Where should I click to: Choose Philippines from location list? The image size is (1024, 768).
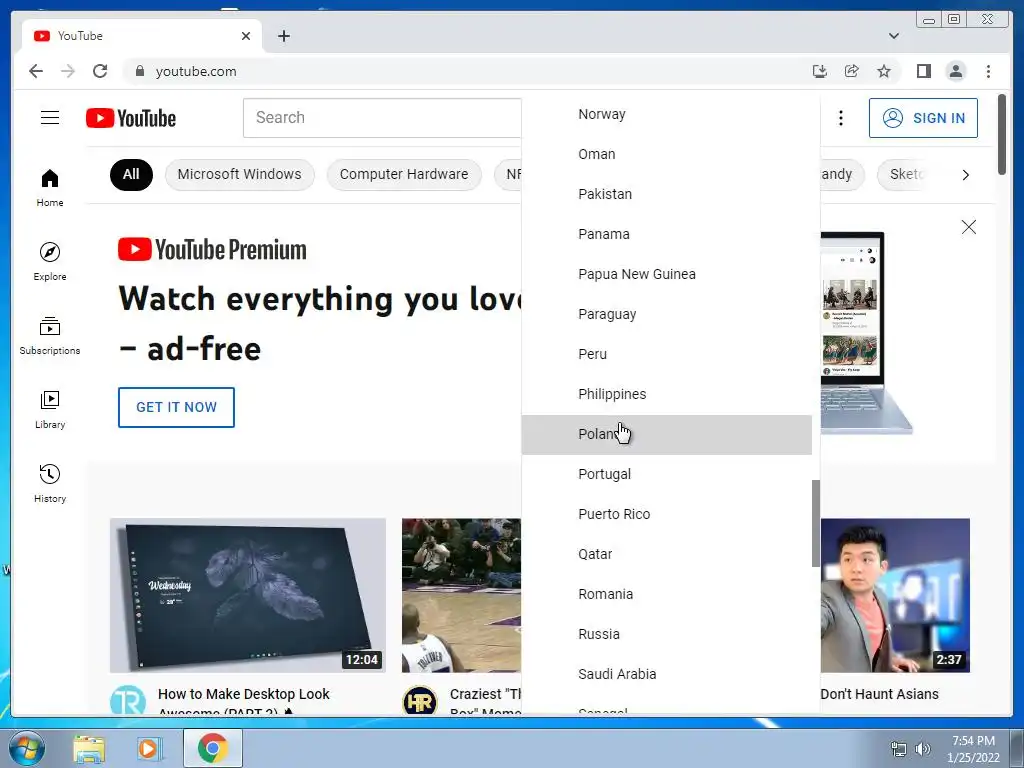click(x=666, y=394)
